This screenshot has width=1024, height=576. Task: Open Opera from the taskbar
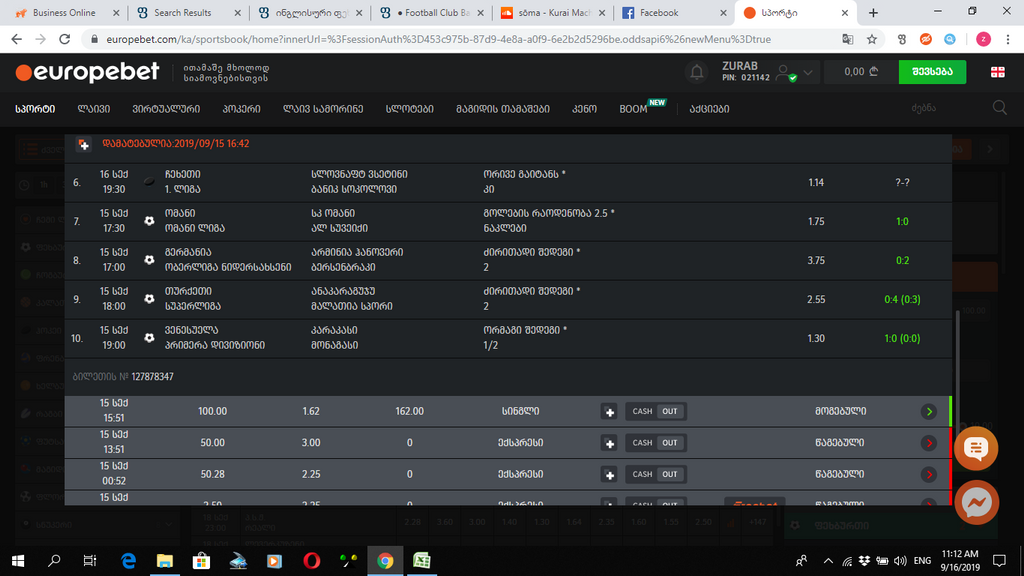[x=312, y=560]
